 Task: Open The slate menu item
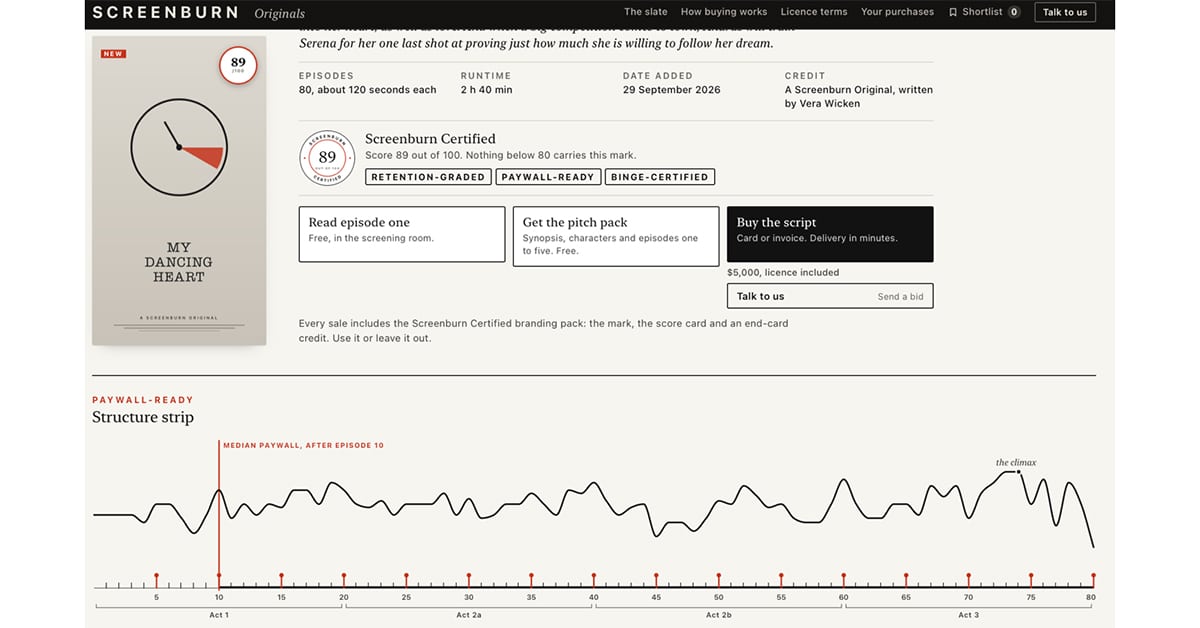point(647,12)
